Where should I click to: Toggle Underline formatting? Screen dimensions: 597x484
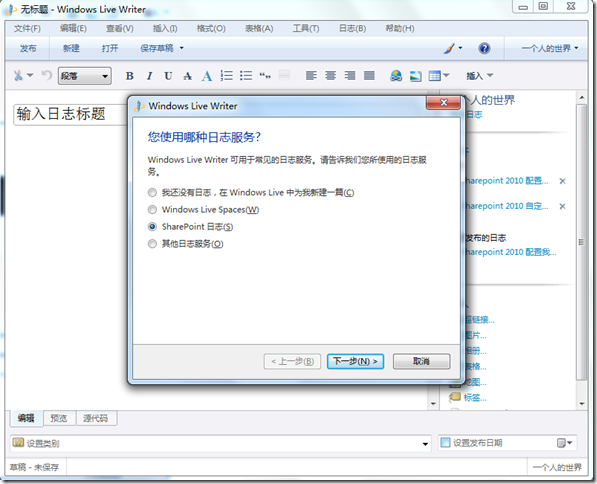click(168, 76)
